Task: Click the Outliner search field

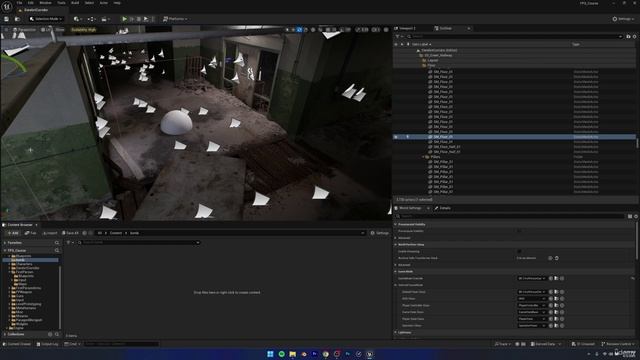Action: (514, 36)
